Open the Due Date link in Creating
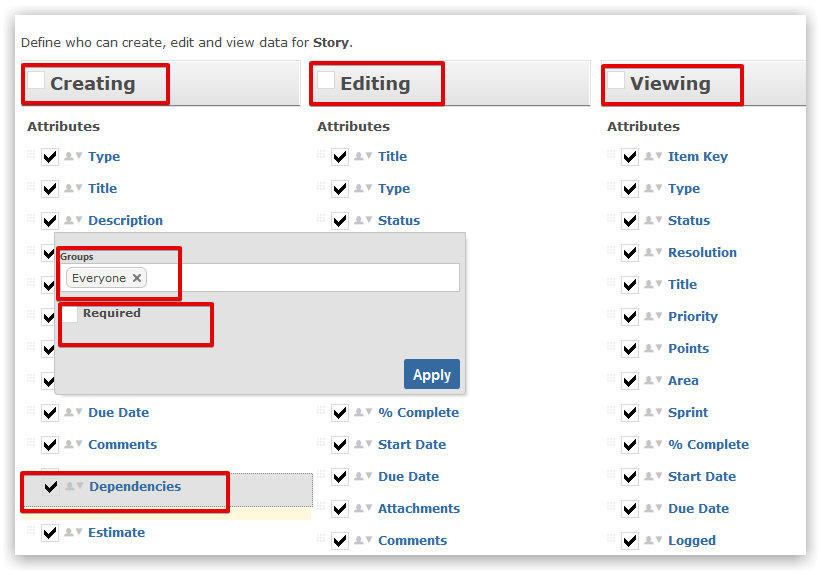Image resolution: width=821 pixels, height=575 pixels. (118, 412)
